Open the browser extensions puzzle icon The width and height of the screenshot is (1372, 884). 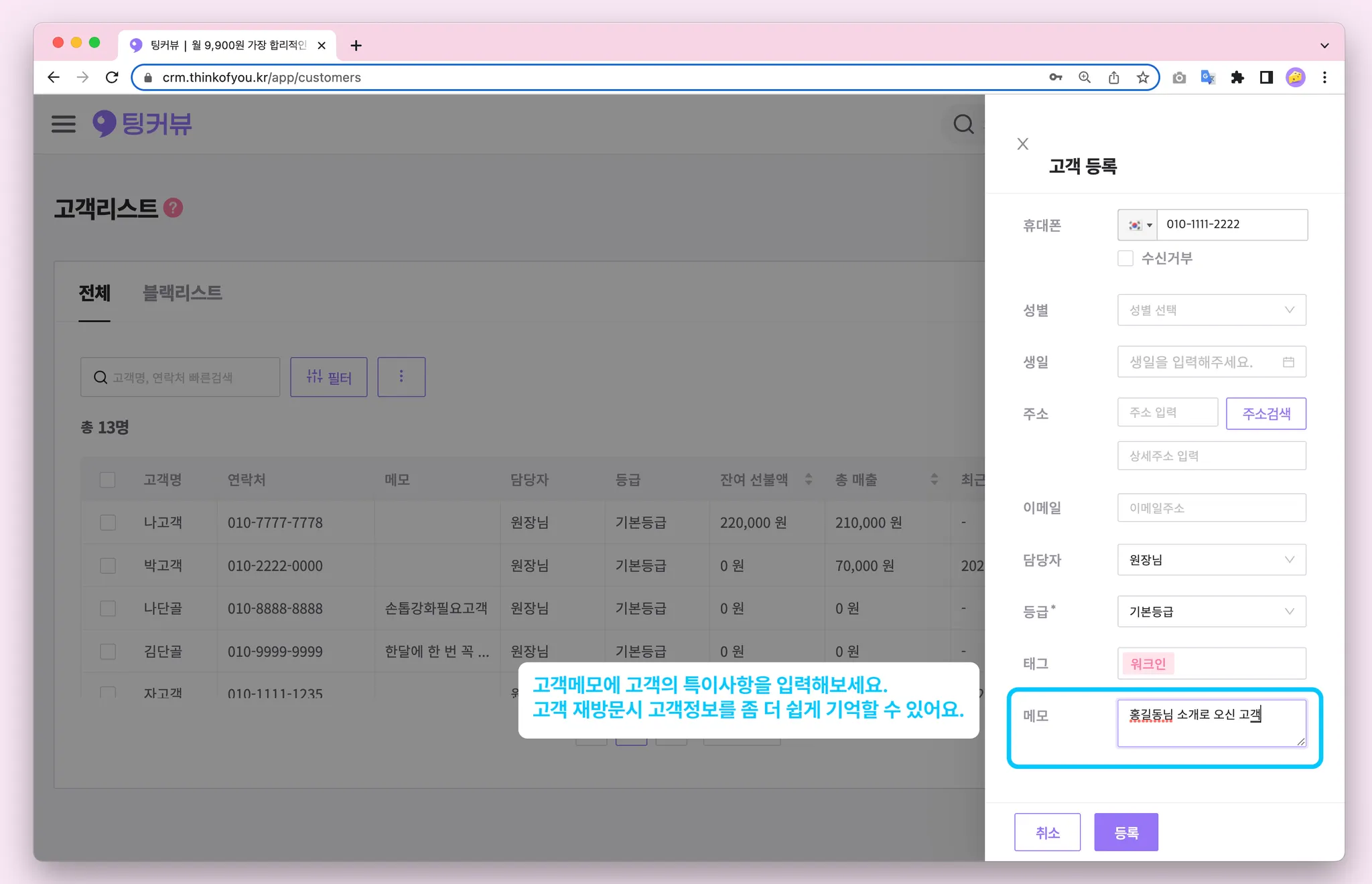[x=1237, y=78]
